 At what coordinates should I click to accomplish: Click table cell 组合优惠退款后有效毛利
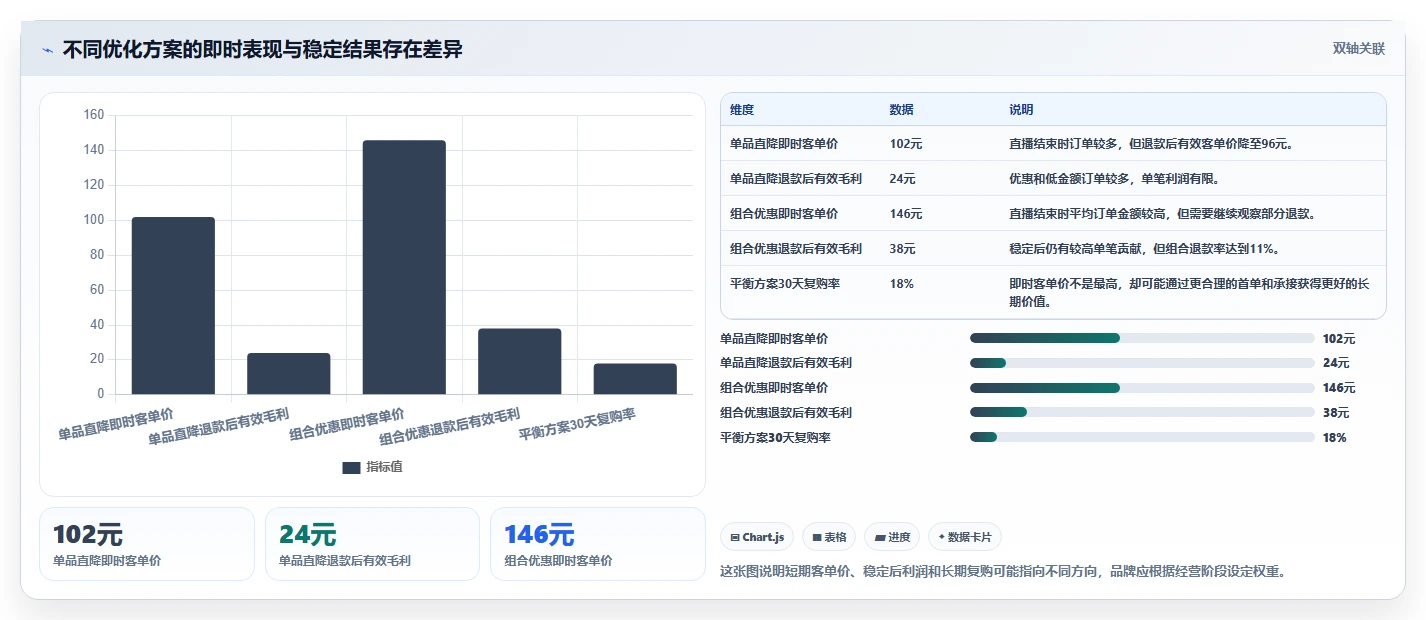(796, 249)
